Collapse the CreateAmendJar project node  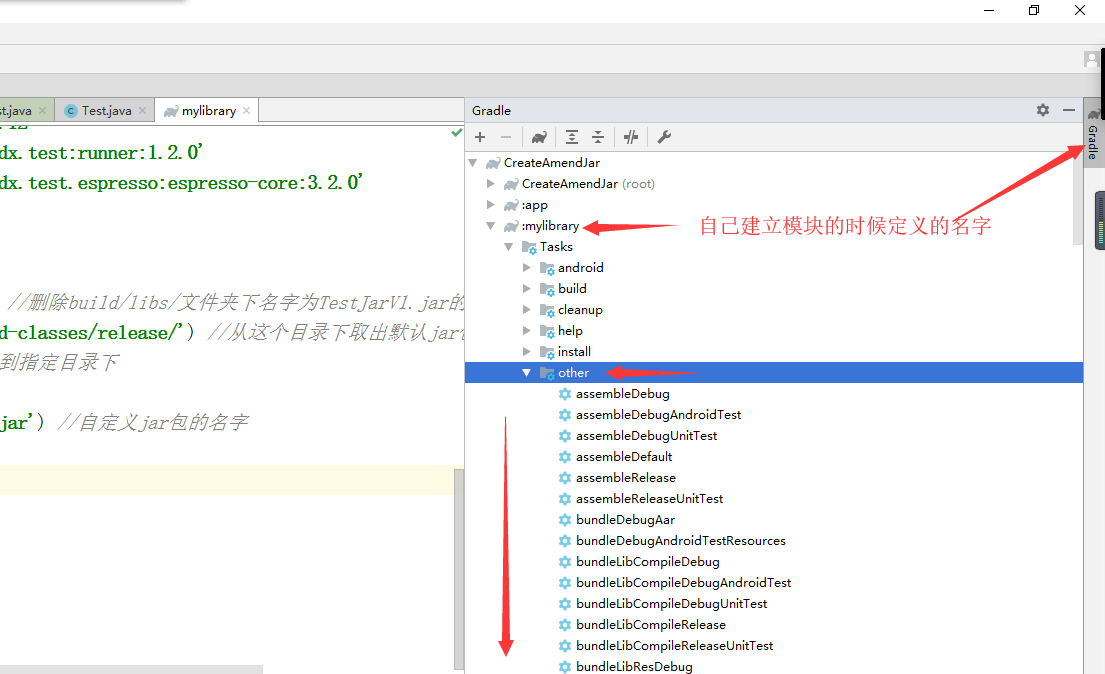coord(473,163)
